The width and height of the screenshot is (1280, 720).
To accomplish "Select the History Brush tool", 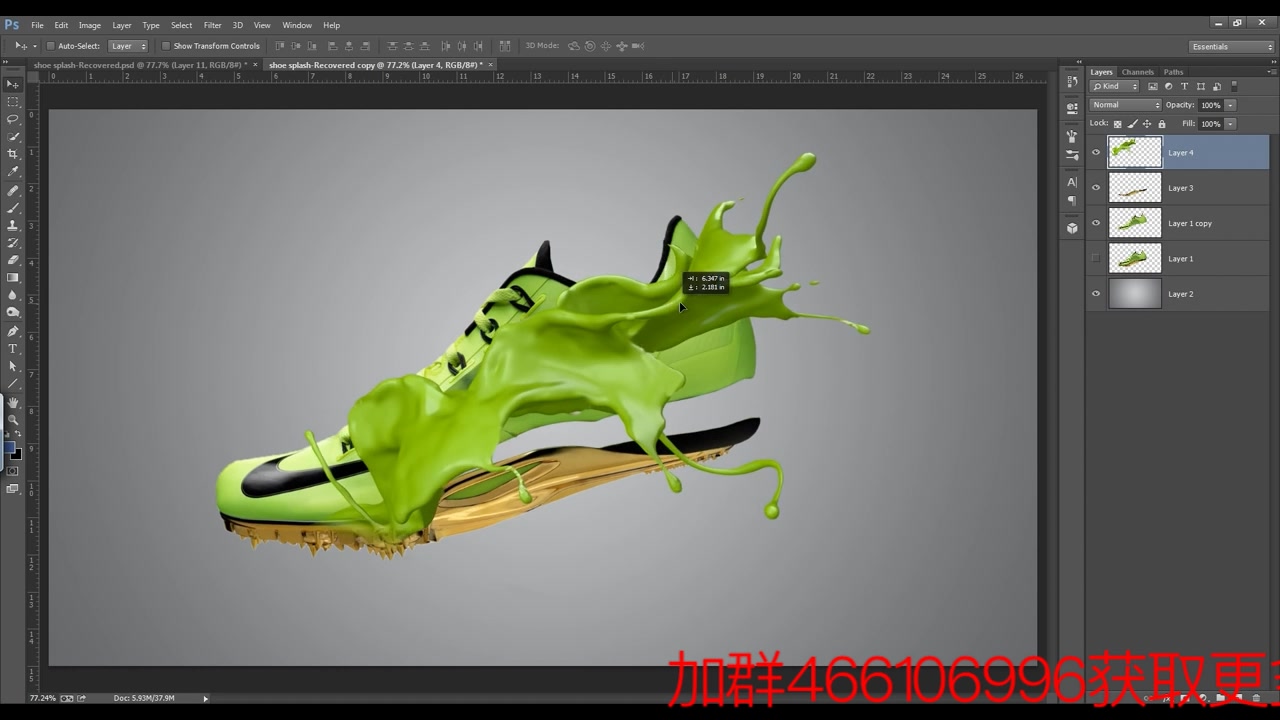I will pos(13,243).
